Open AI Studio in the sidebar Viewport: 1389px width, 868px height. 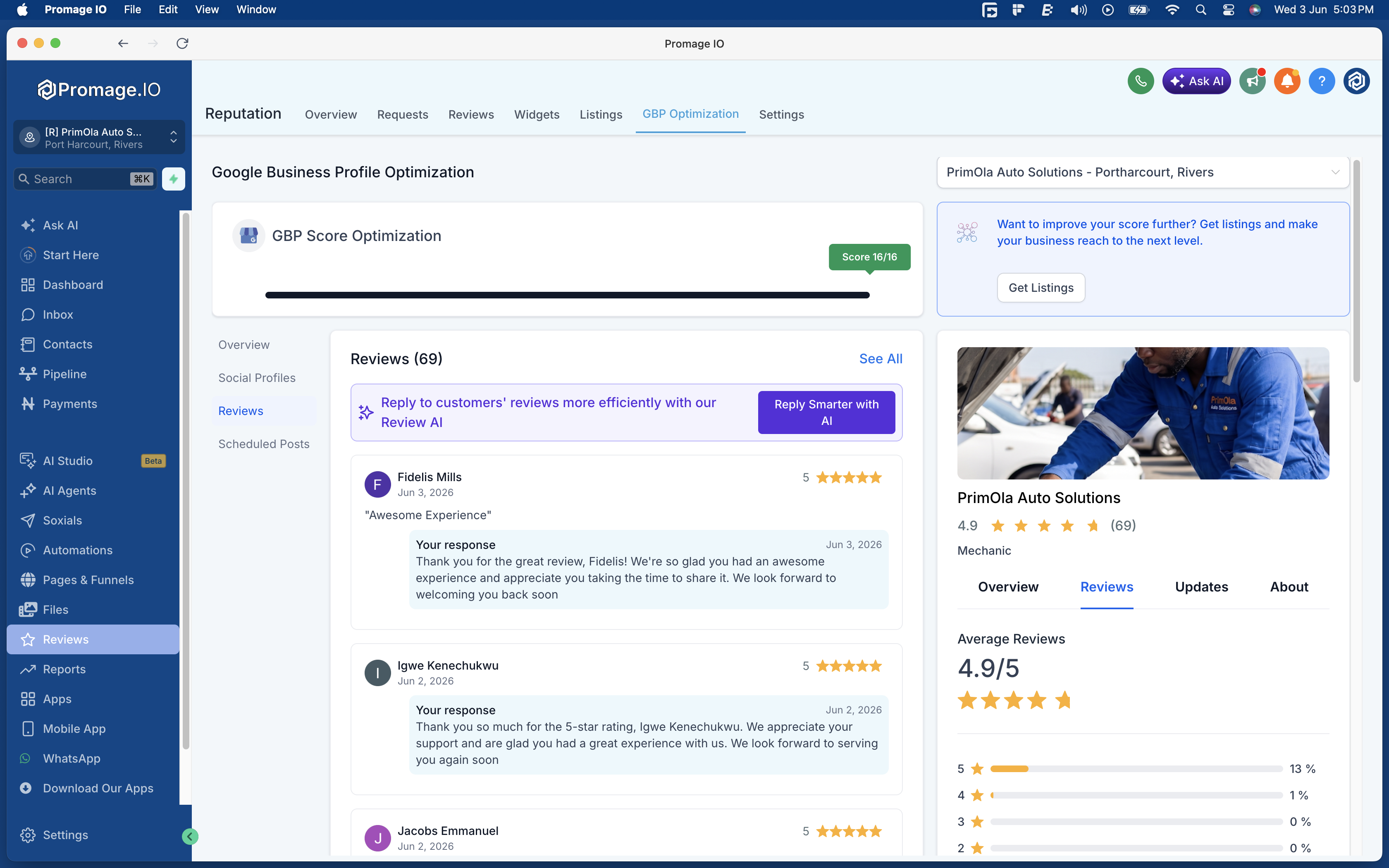[93, 461]
